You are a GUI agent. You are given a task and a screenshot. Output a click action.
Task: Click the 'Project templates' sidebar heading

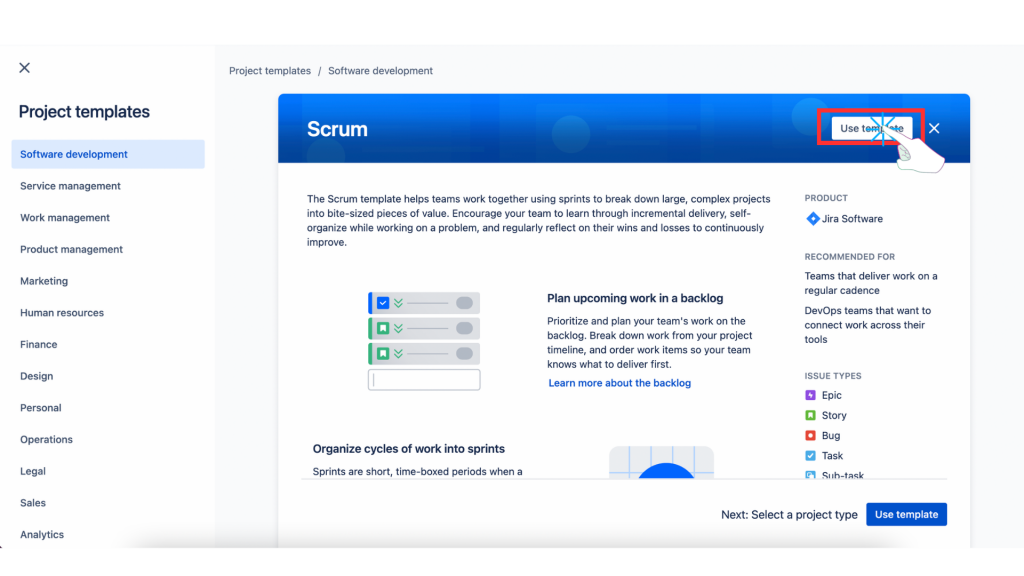coord(84,112)
